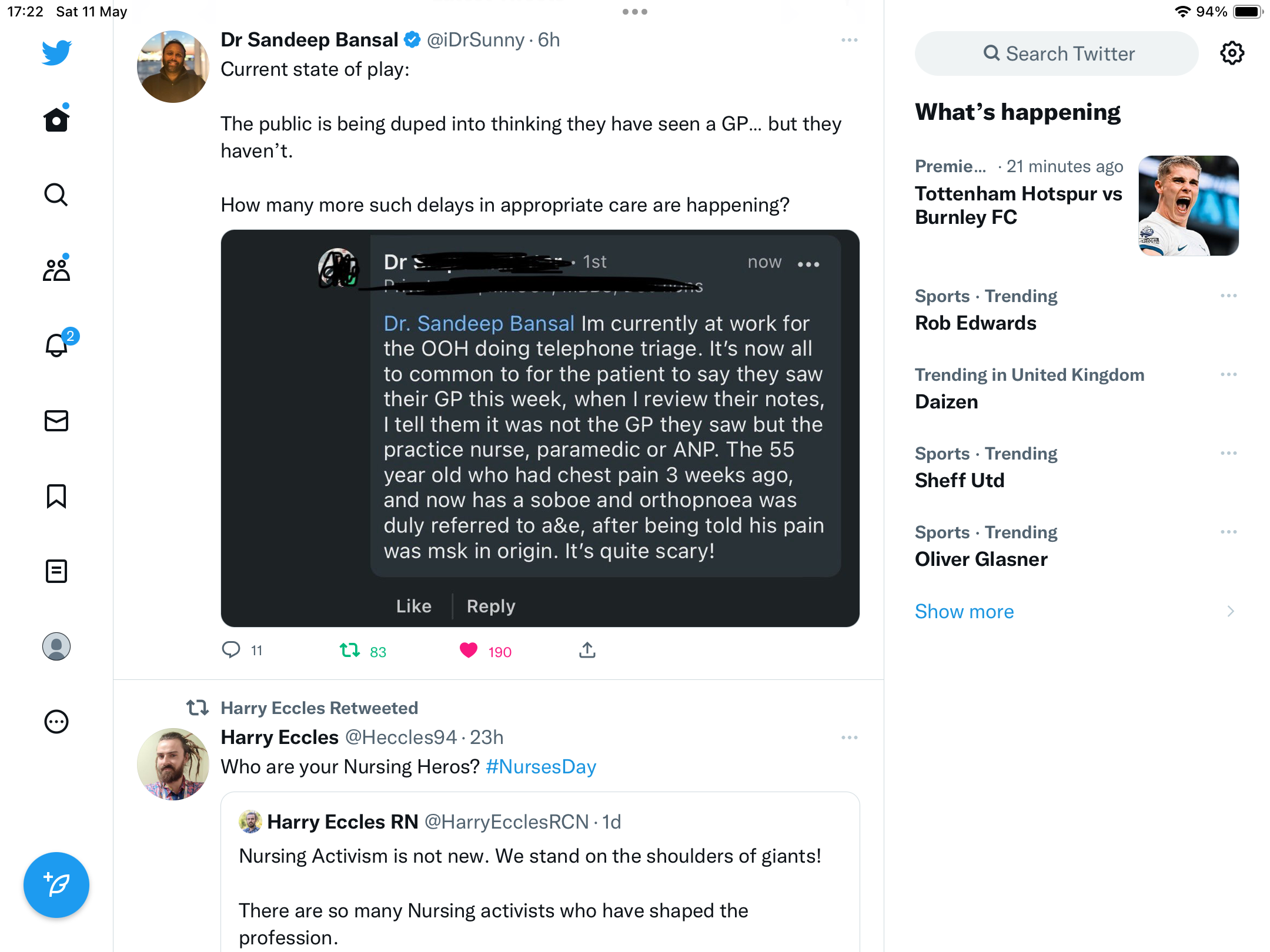Follow the #NursesDay hashtag link
This screenshot has width=1270, height=952.
541,767
